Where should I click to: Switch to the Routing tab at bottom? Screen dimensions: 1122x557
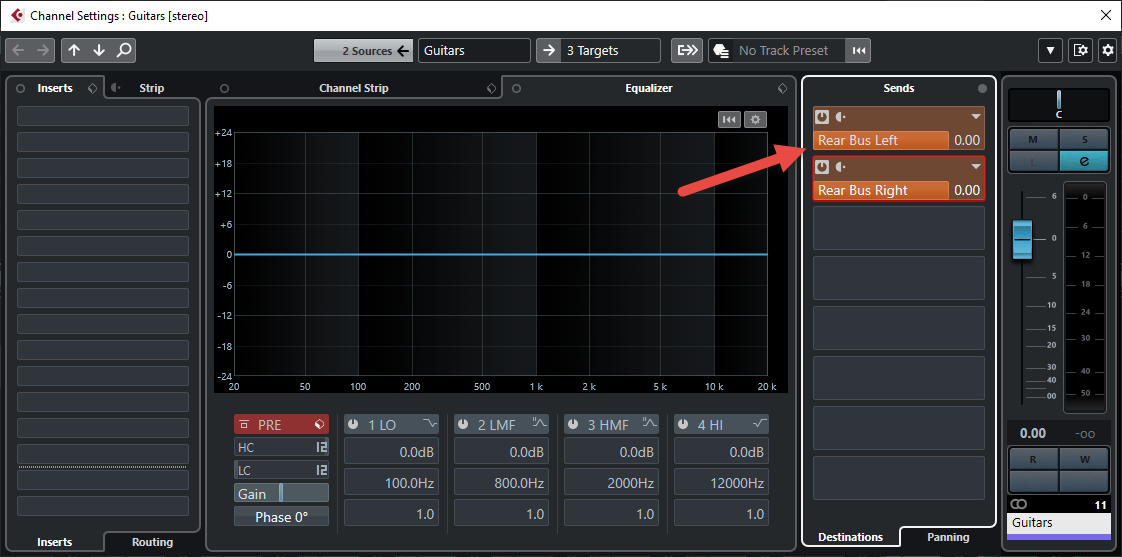pyautogui.click(x=152, y=542)
